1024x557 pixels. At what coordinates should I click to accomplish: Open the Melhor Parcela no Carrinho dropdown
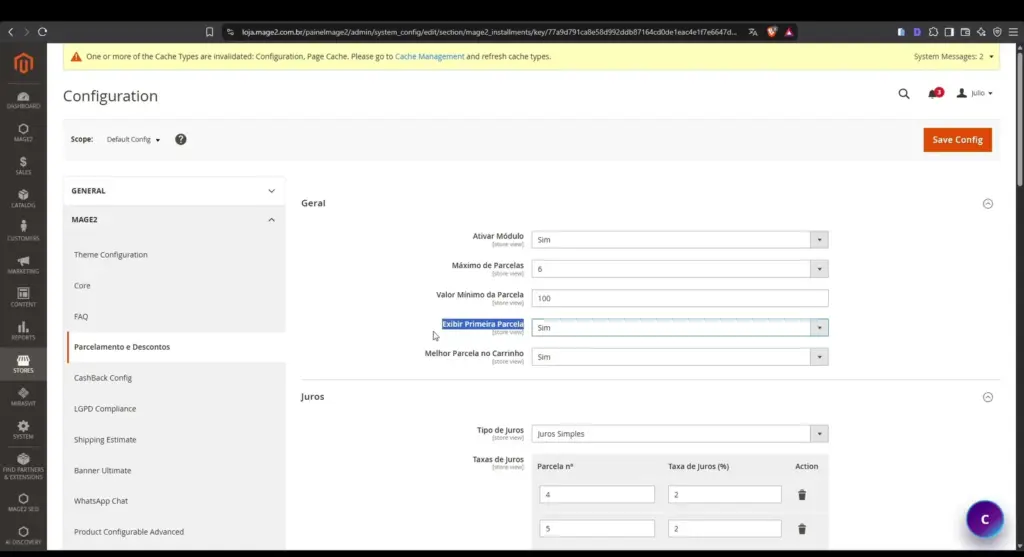coord(680,357)
